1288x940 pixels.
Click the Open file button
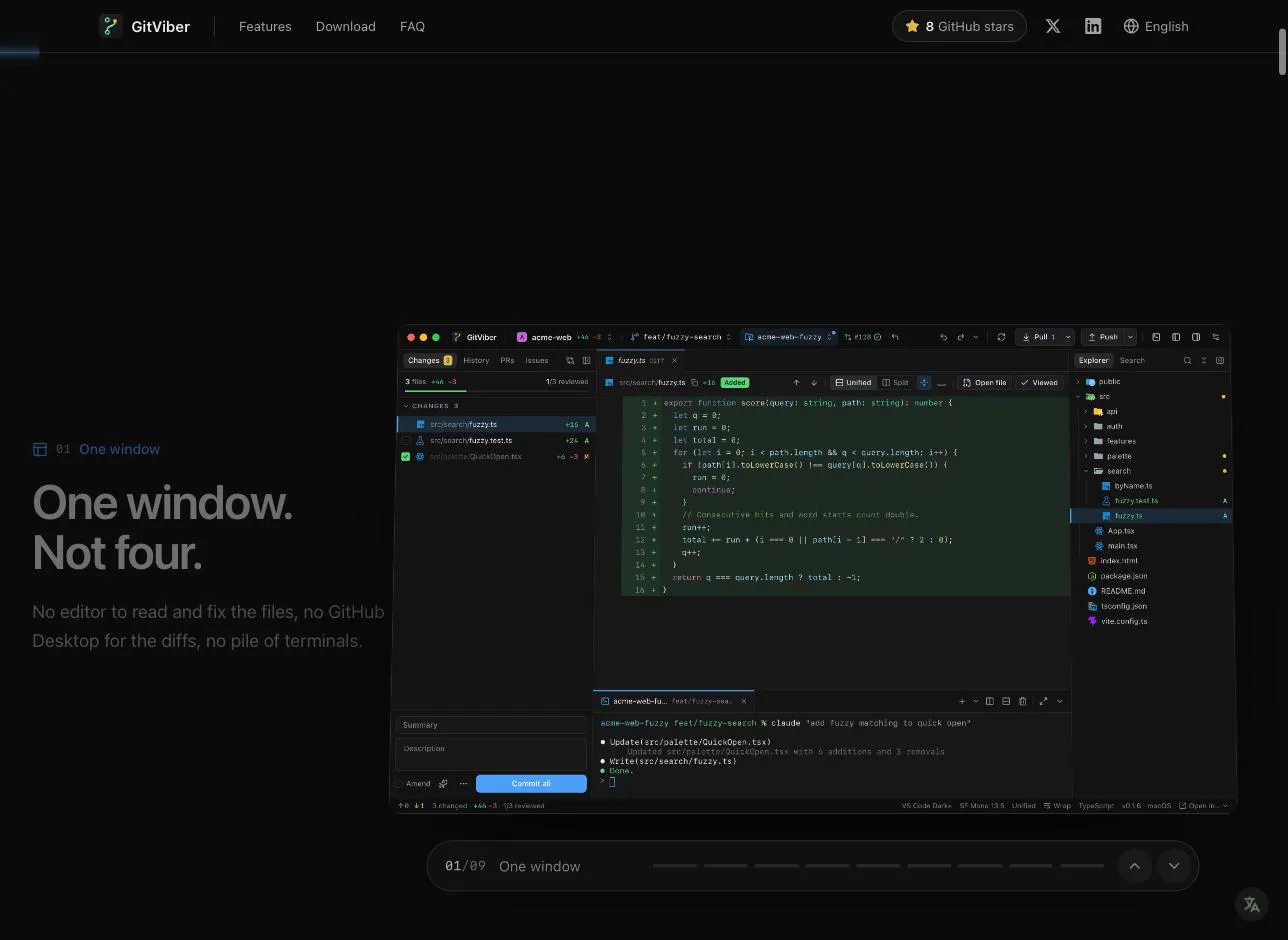point(984,383)
